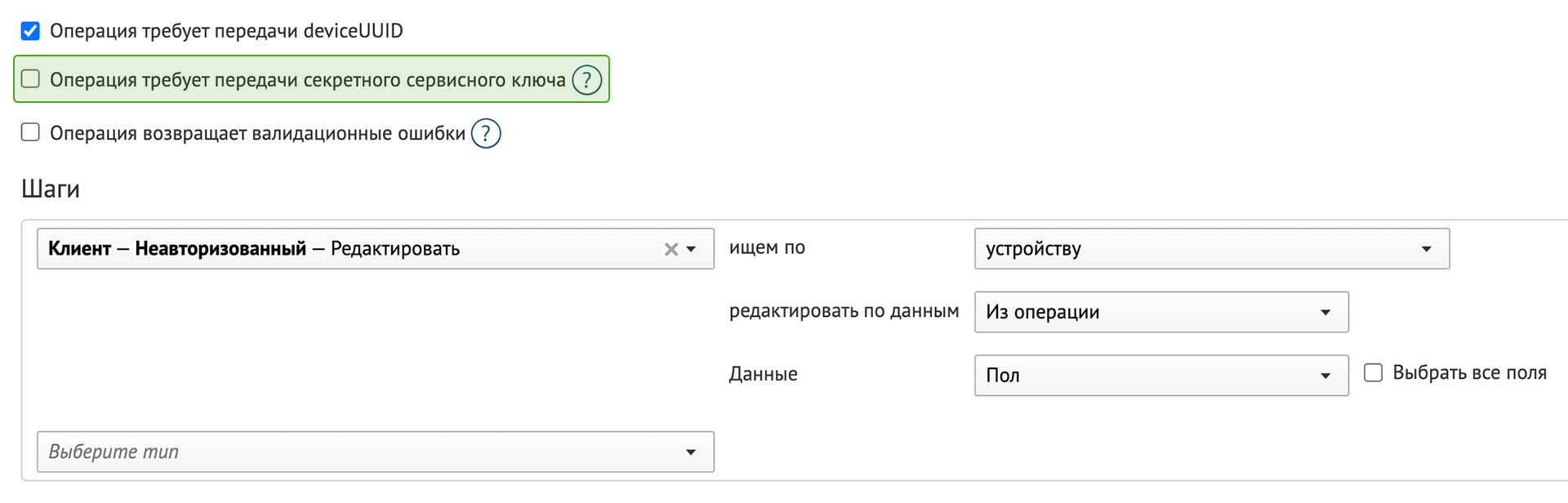The image size is (1568, 503).
Task: Click the 'ищем по' label
Action: pos(767,247)
